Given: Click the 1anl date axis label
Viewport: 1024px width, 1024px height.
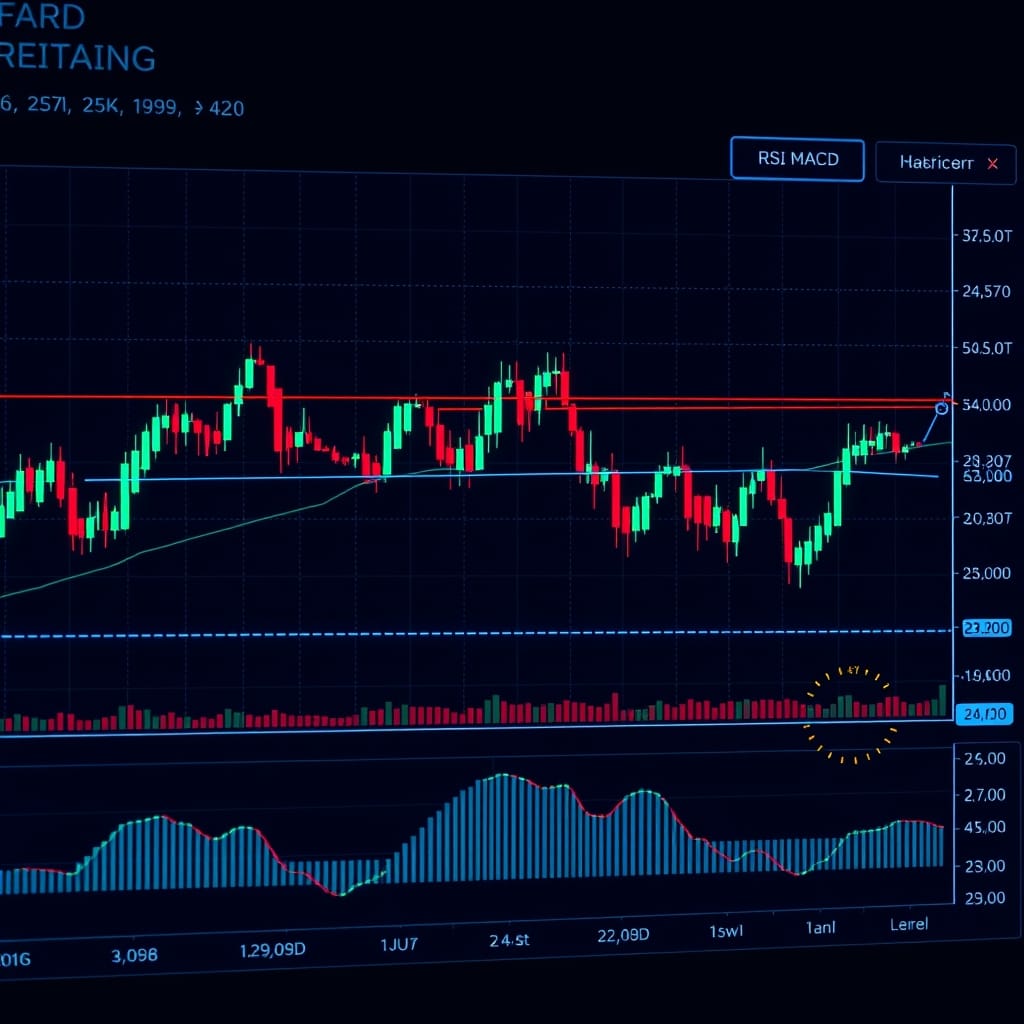Looking at the screenshot, I should tap(820, 927).
